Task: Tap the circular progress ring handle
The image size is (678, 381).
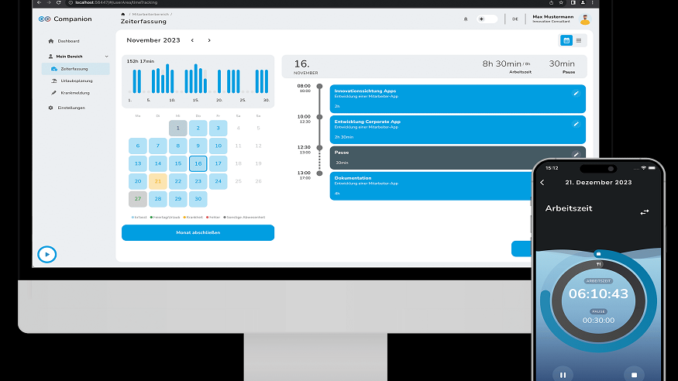Action: click(598, 254)
